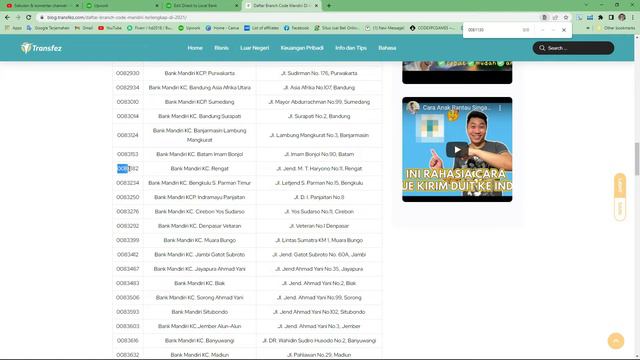Click Bank Mandiri KC Bandung Asia Afrika Utara
Image resolution: width=640 pixels, height=360 pixels.
click(x=200, y=87)
